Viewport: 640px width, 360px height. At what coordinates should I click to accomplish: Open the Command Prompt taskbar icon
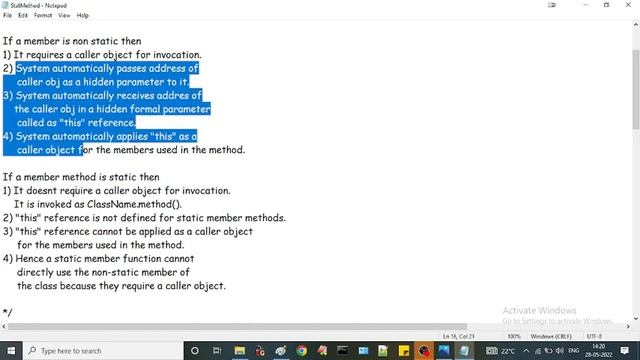click(x=342, y=351)
